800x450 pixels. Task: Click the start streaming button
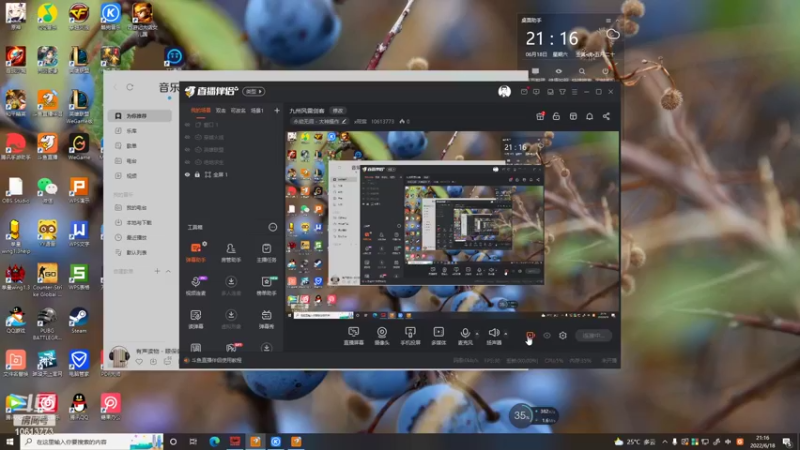pyautogui.click(x=593, y=336)
